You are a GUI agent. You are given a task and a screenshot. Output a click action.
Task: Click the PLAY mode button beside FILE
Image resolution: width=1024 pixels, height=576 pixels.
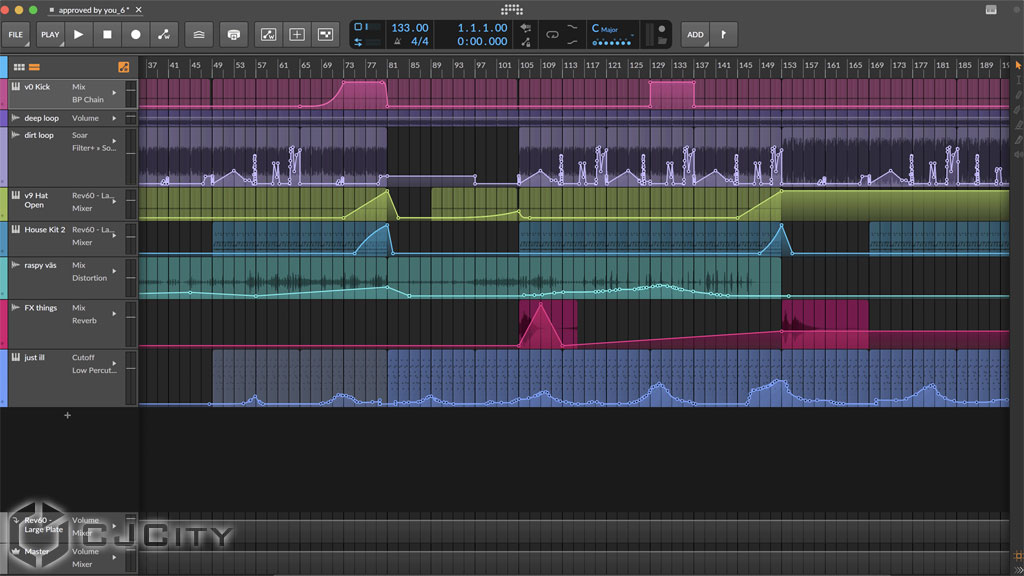[48, 34]
